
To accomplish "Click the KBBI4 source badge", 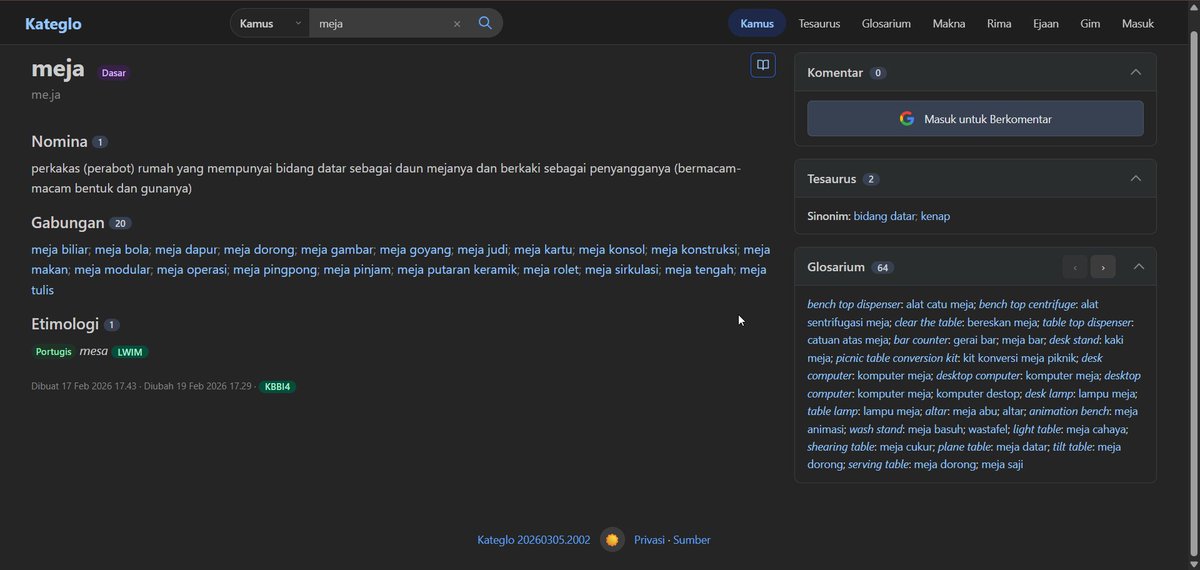I will pyautogui.click(x=278, y=386).
